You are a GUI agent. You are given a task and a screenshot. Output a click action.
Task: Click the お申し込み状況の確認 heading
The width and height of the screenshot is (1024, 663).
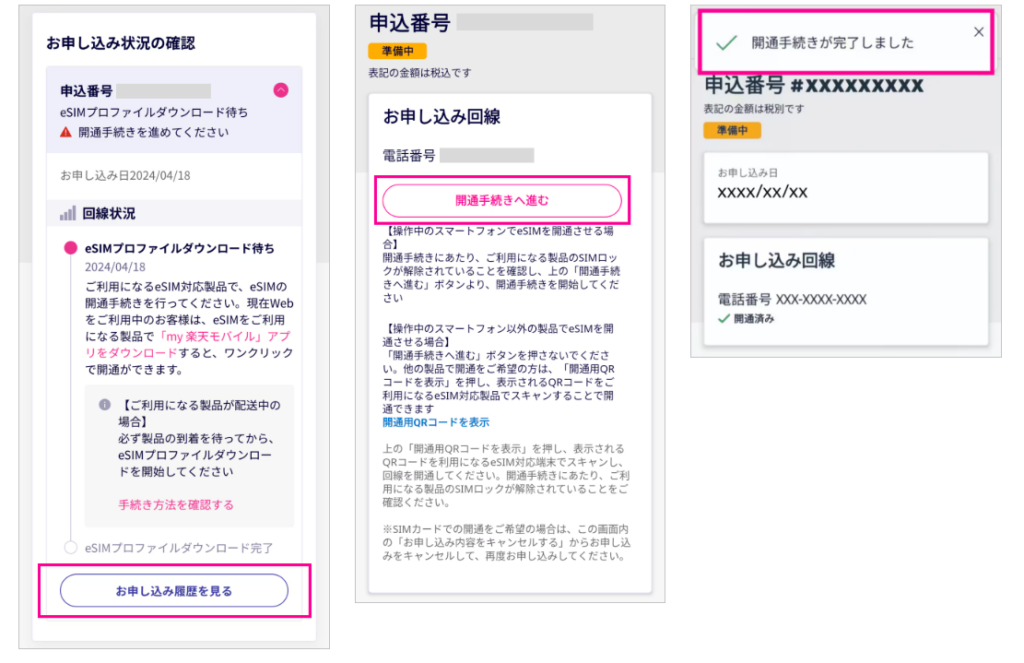120,43
